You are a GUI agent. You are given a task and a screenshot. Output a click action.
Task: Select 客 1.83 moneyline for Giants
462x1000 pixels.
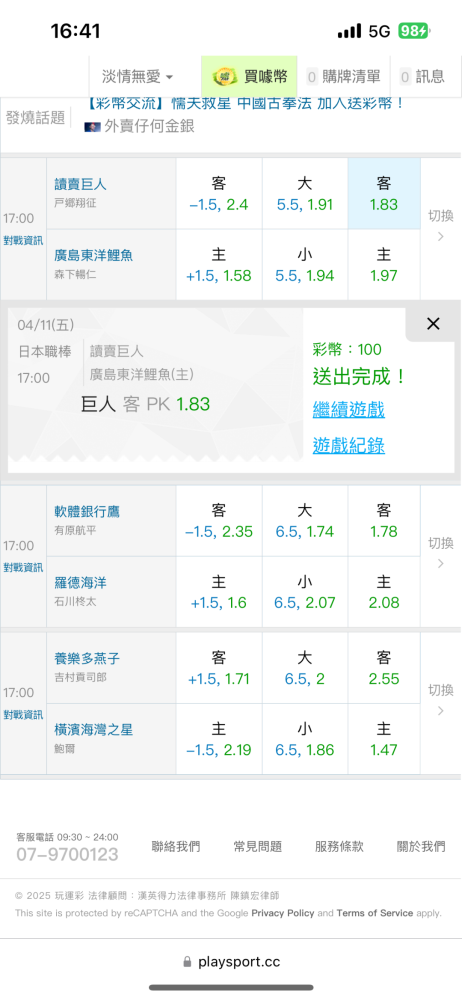(x=384, y=194)
